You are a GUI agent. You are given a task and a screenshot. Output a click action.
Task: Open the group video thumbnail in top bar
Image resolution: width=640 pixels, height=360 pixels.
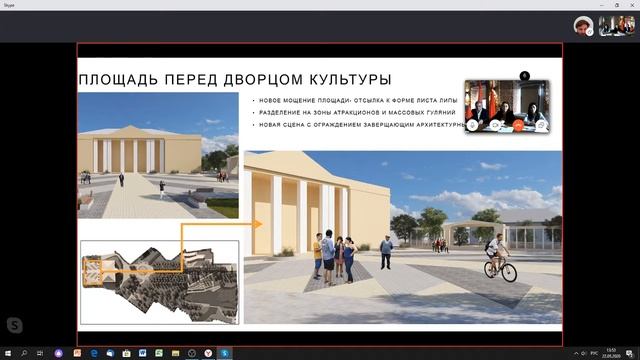pyautogui.click(x=617, y=26)
